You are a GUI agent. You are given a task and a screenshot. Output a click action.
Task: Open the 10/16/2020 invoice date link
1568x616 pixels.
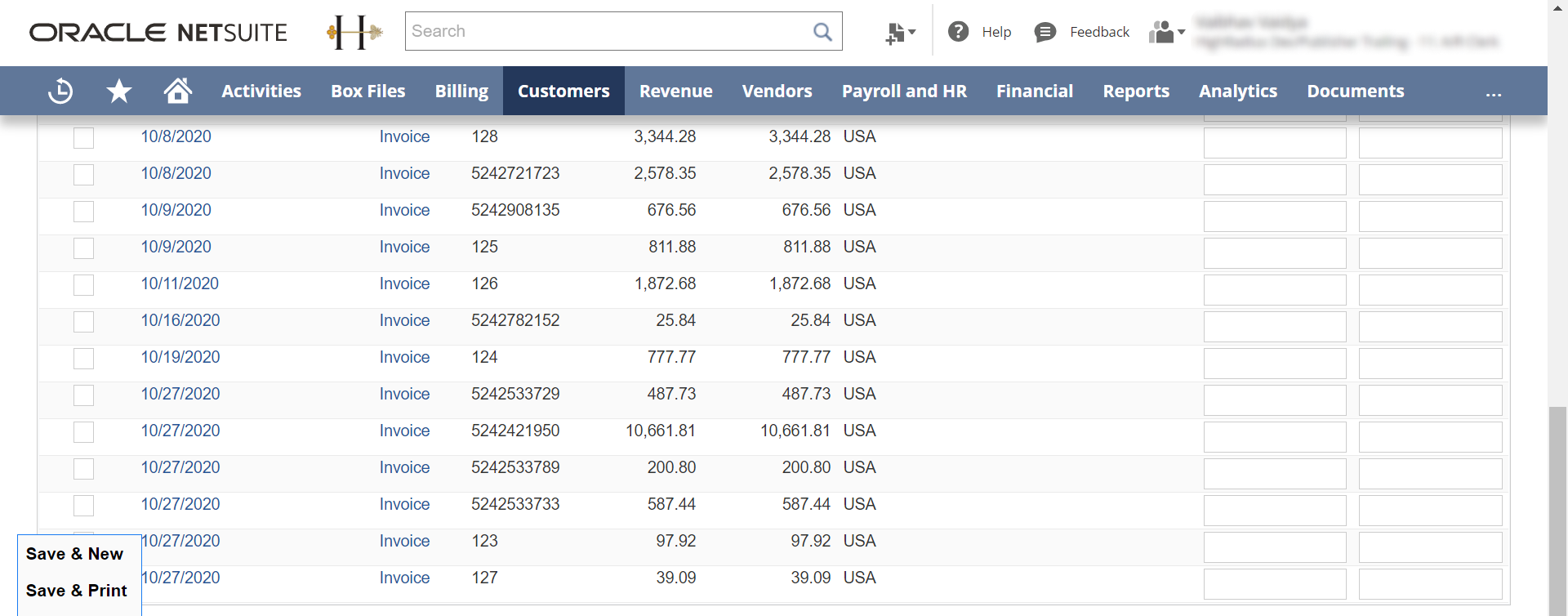[180, 320]
